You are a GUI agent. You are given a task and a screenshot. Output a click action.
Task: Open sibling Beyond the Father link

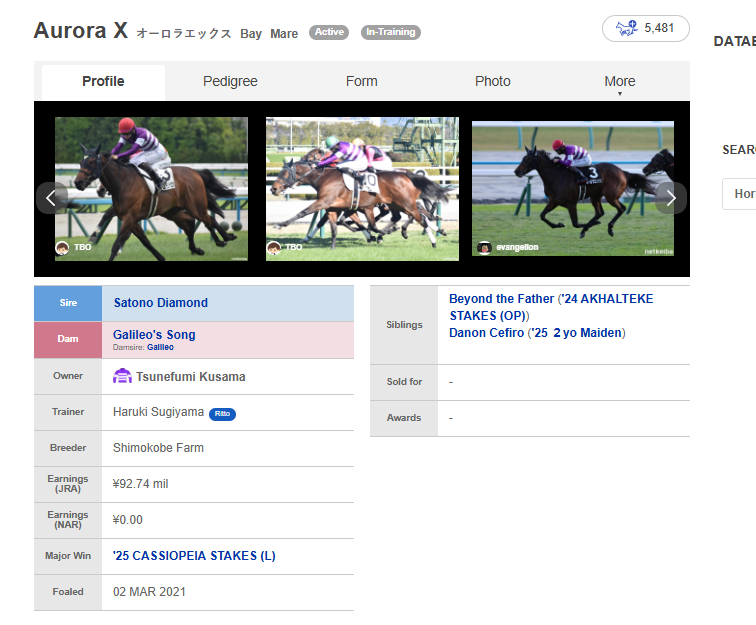[501, 299]
